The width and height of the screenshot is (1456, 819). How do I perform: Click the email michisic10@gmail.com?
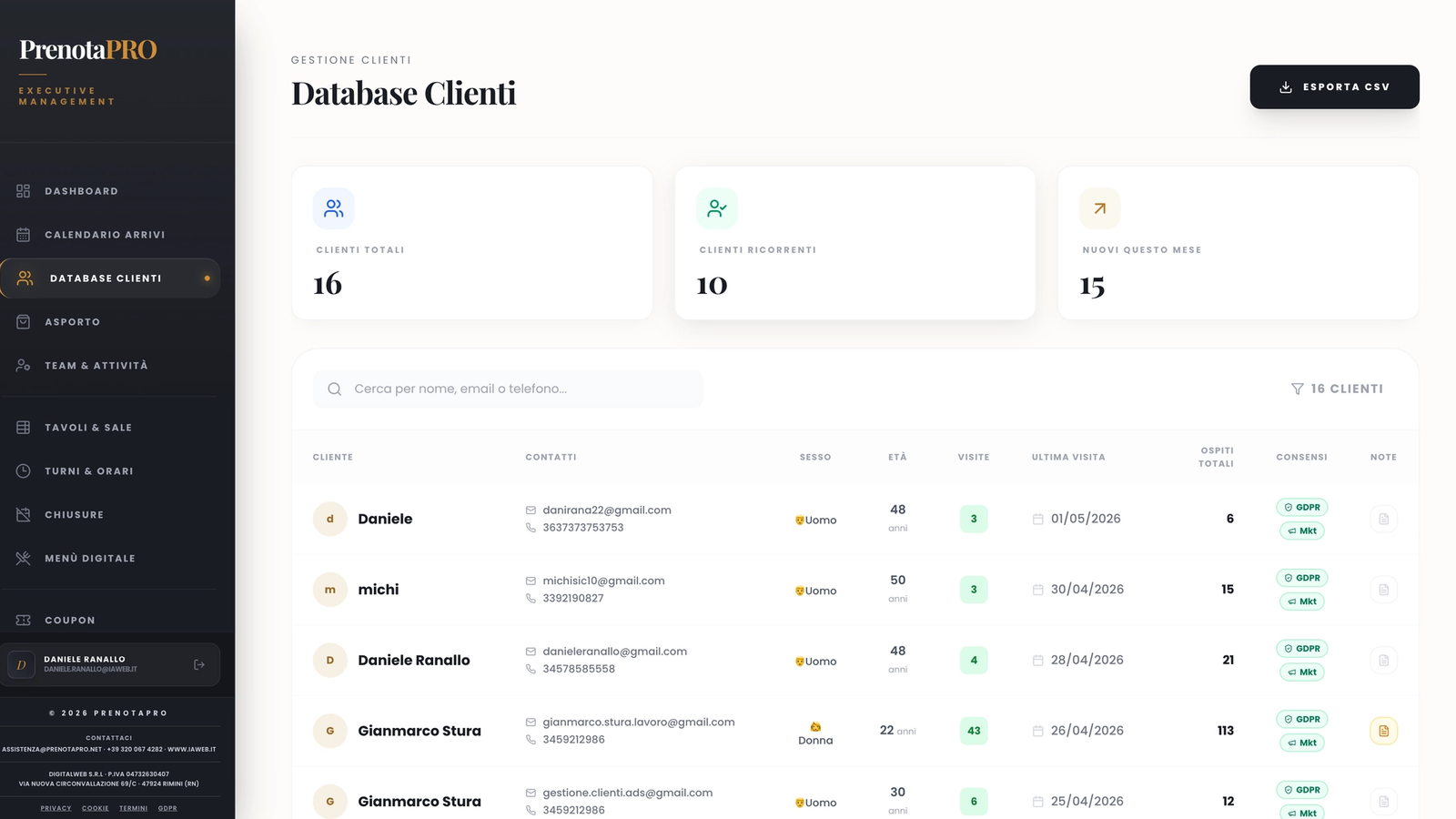[603, 581]
